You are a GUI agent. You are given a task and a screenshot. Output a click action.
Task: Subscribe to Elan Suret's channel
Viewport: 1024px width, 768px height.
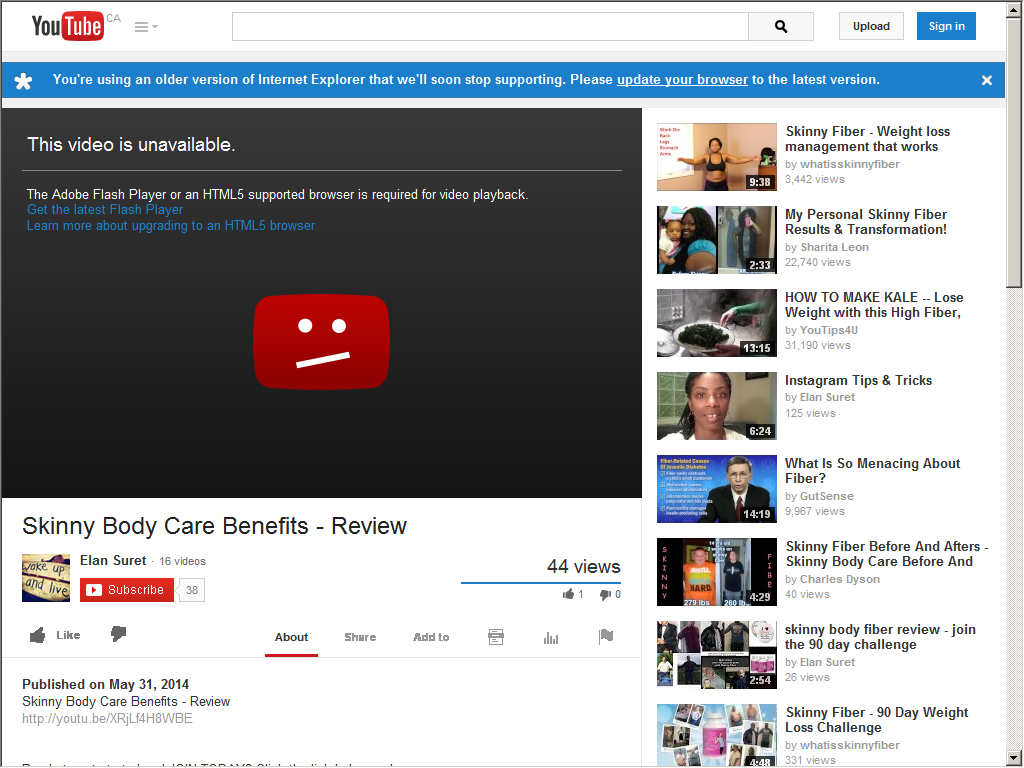click(x=127, y=590)
